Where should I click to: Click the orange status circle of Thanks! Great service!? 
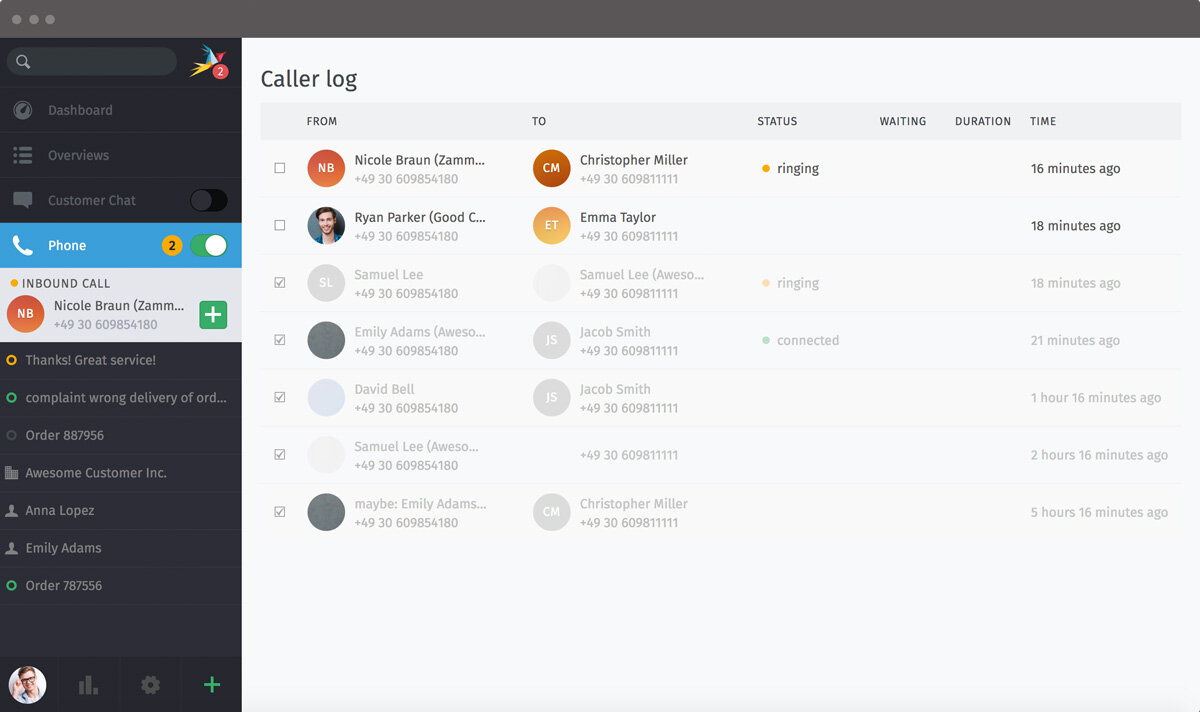pyautogui.click(x=12, y=360)
